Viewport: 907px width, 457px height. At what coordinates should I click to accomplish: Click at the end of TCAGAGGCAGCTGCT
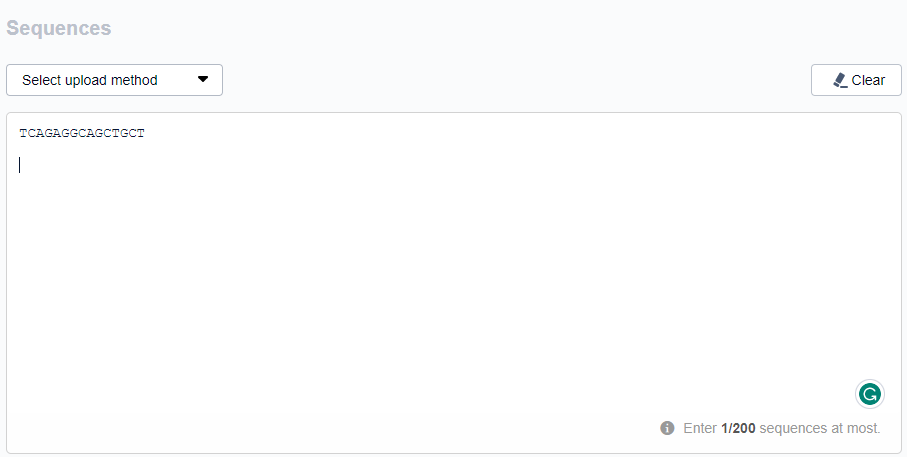tap(145, 133)
